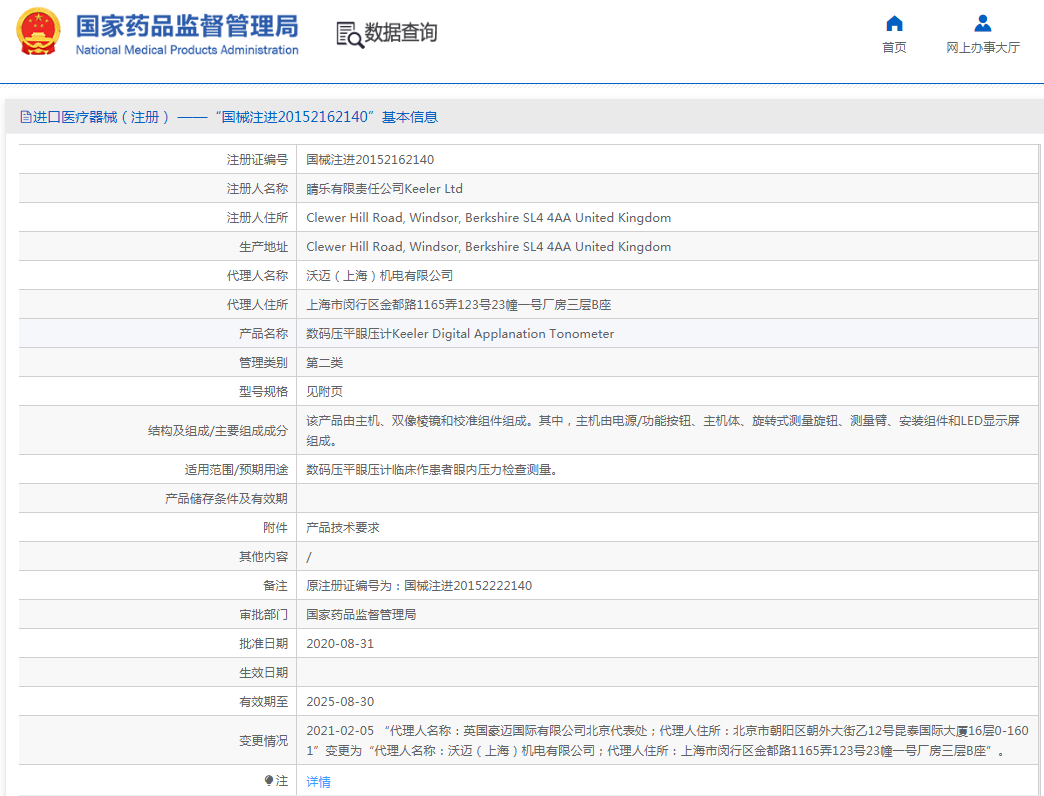Click the document icon before 进口医疗器械
Viewport: 1044px width, 796px height.
[x=25, y=117]
